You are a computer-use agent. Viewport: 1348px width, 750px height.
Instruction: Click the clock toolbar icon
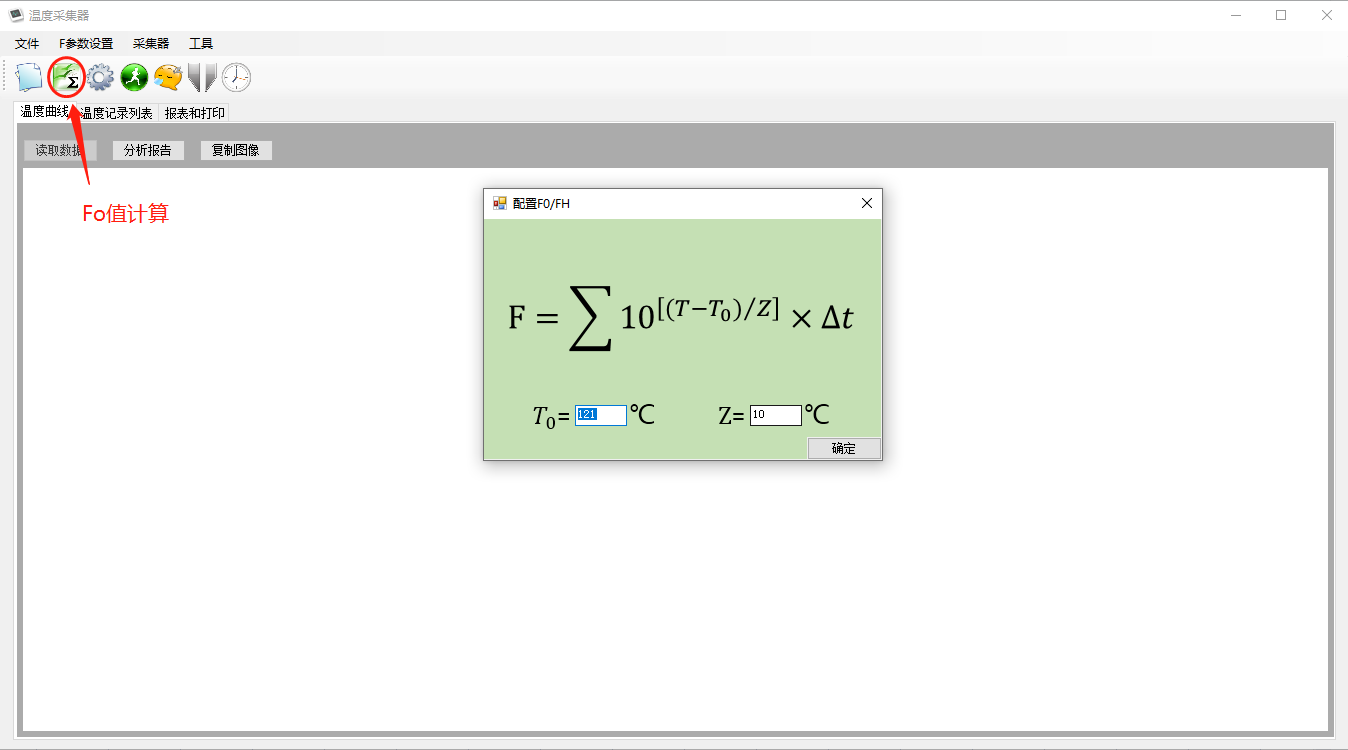coord(236,77)
